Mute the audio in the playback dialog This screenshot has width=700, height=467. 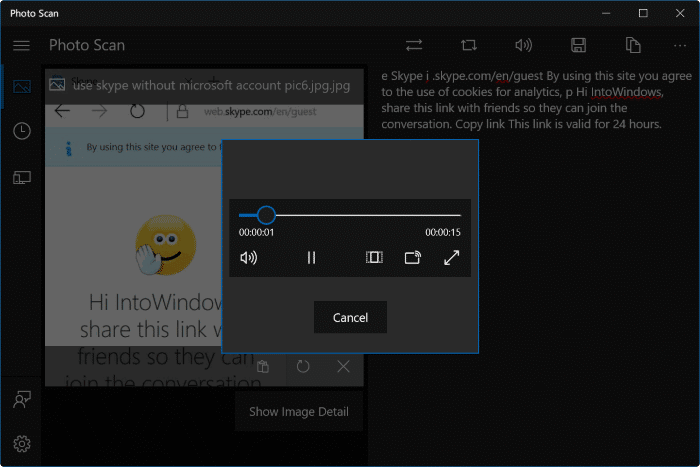coord(249,258)
